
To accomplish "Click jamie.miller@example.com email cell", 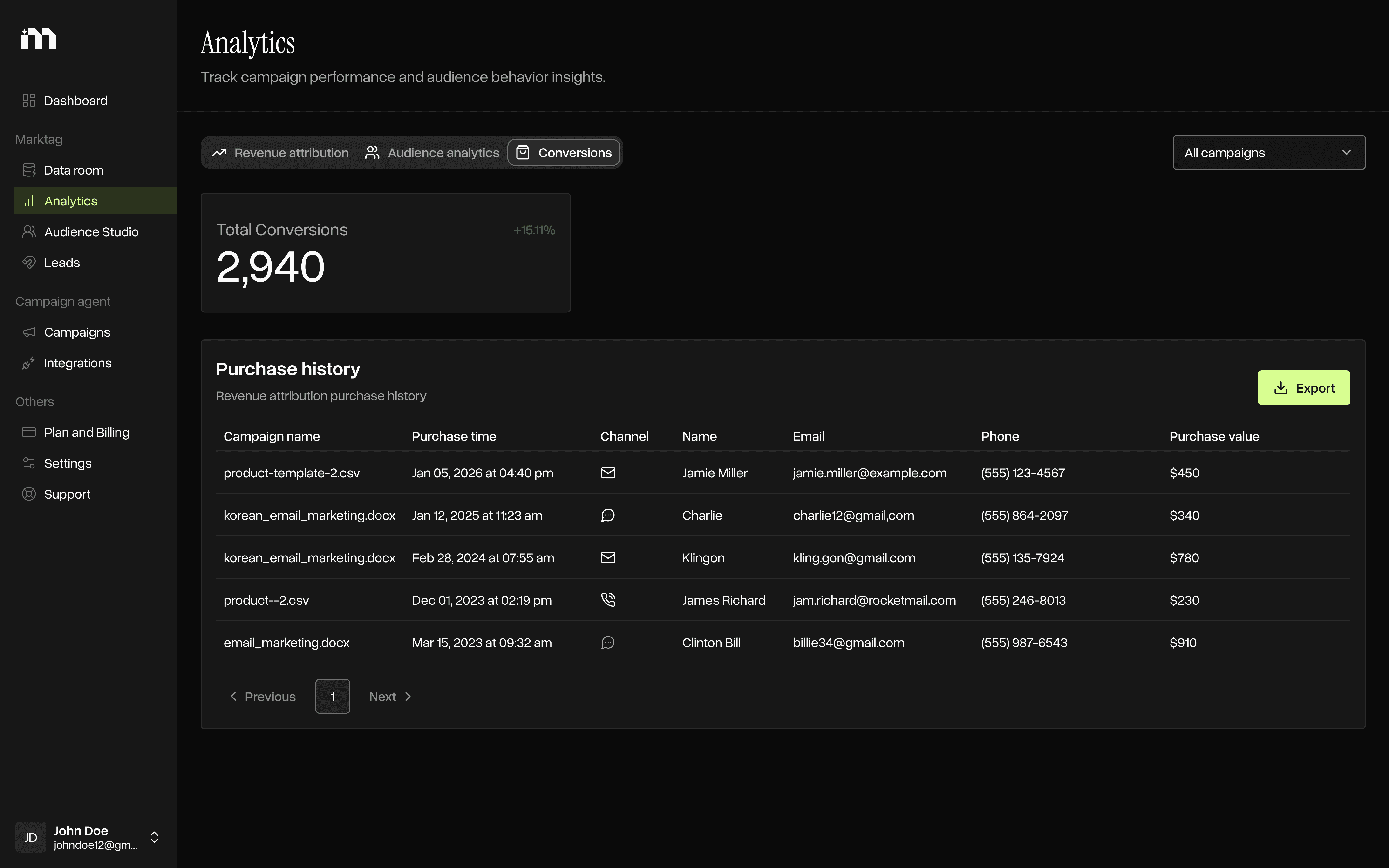I will point(870,473).
